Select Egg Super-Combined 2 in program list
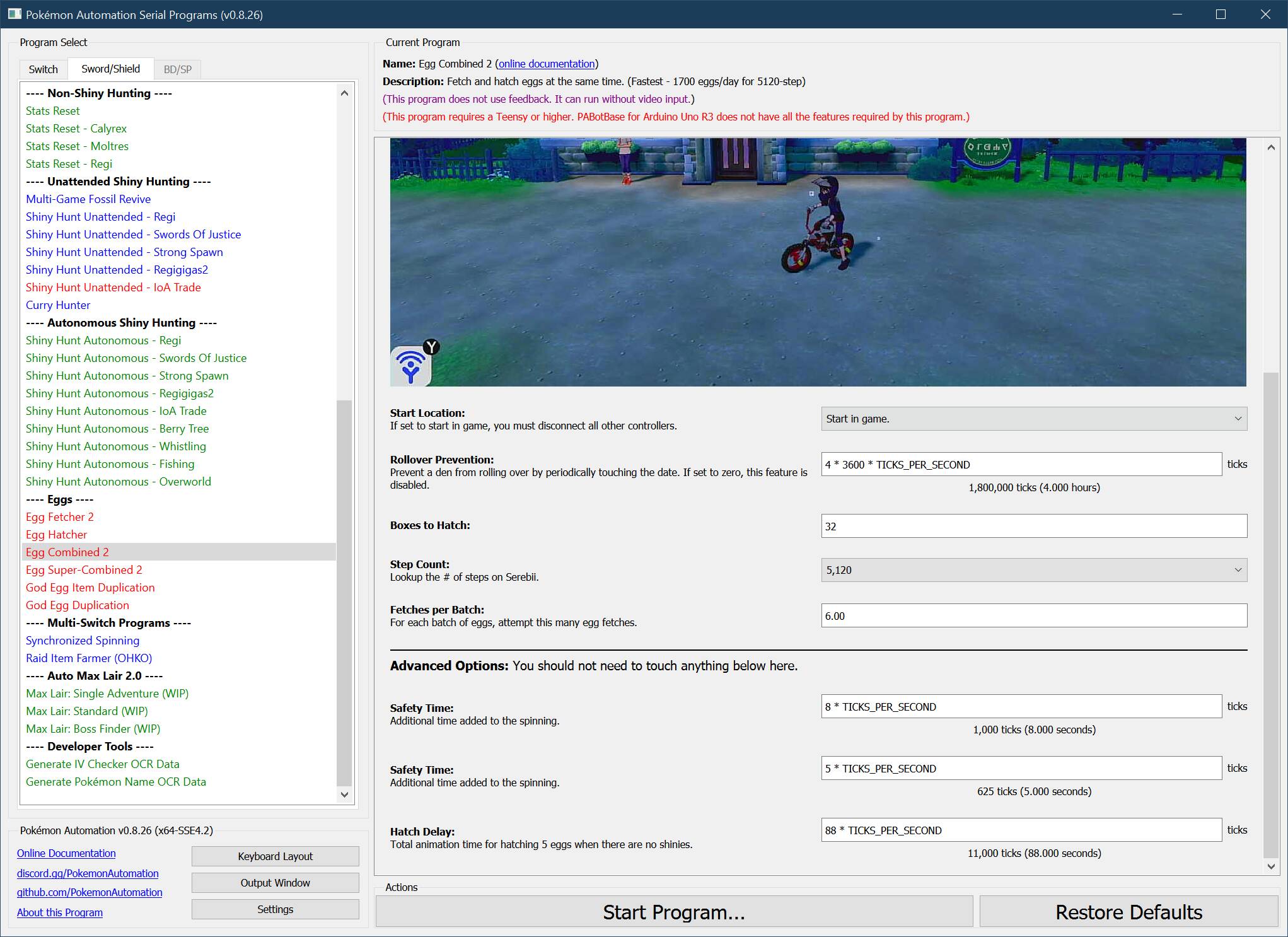1288x937 pixels. coord(84,570)
